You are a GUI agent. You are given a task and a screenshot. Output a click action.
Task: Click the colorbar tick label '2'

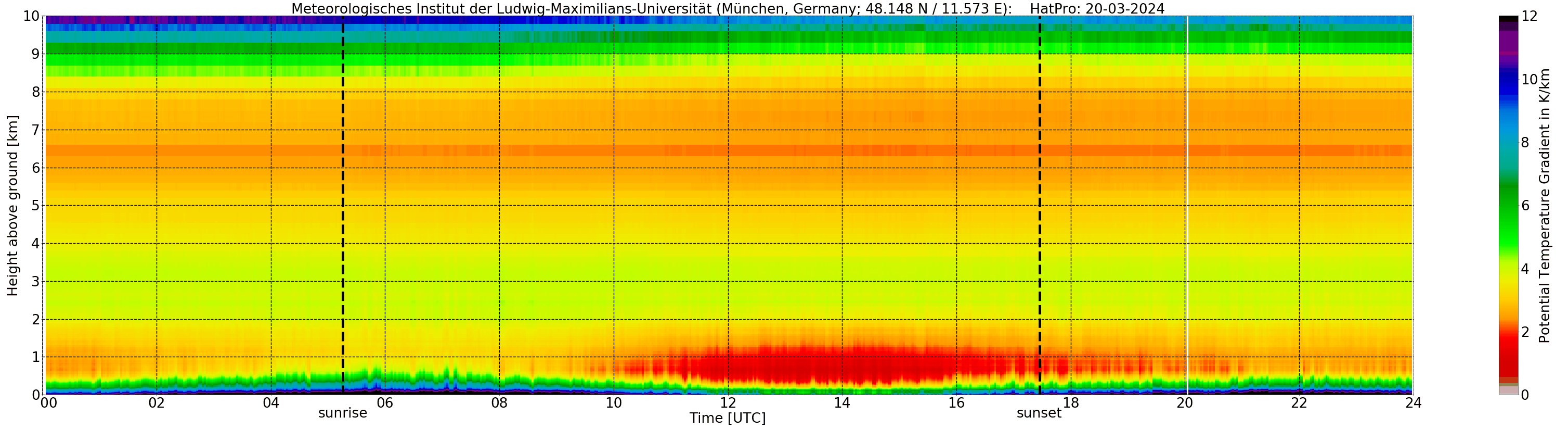click(x=1525, y=332)
